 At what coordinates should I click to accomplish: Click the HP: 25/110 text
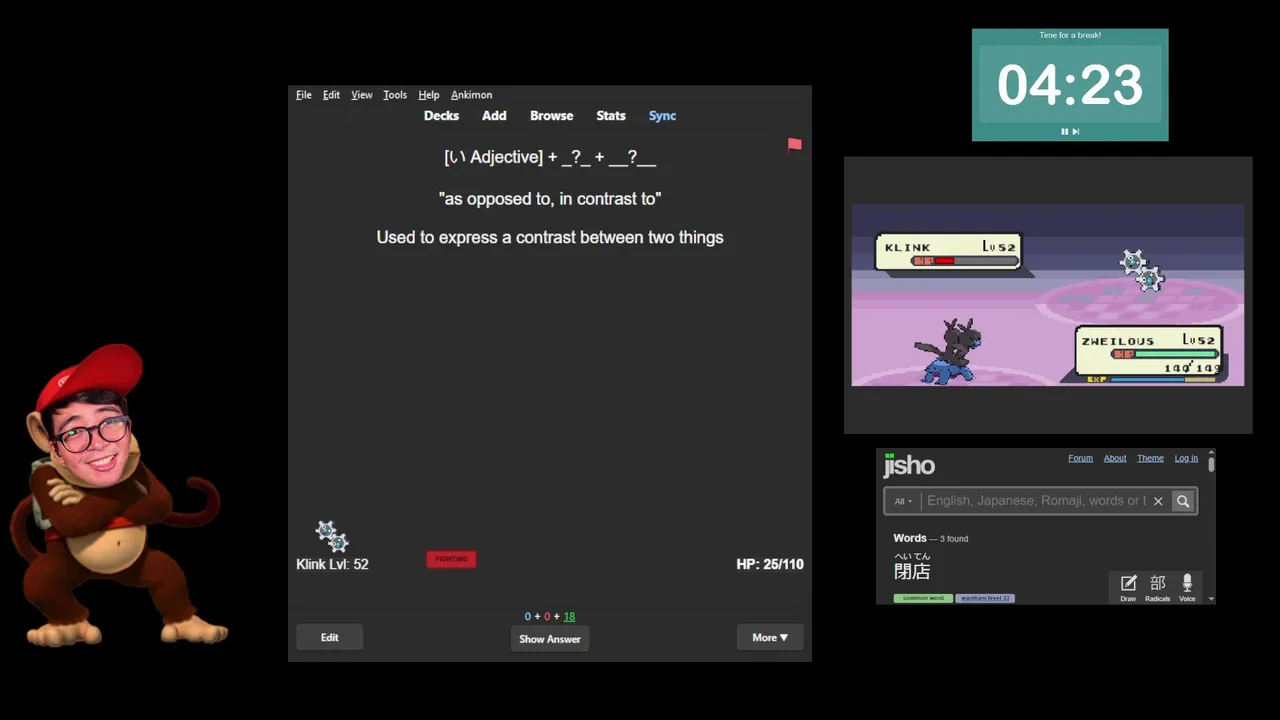[770, 564]
